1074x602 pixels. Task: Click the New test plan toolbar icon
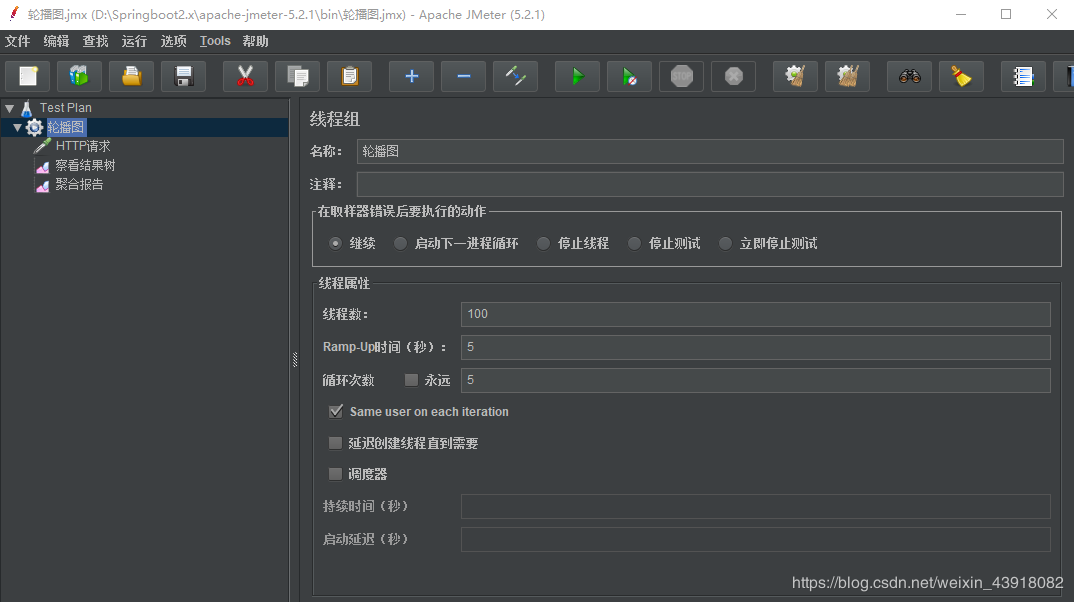(x=28, y=76)
